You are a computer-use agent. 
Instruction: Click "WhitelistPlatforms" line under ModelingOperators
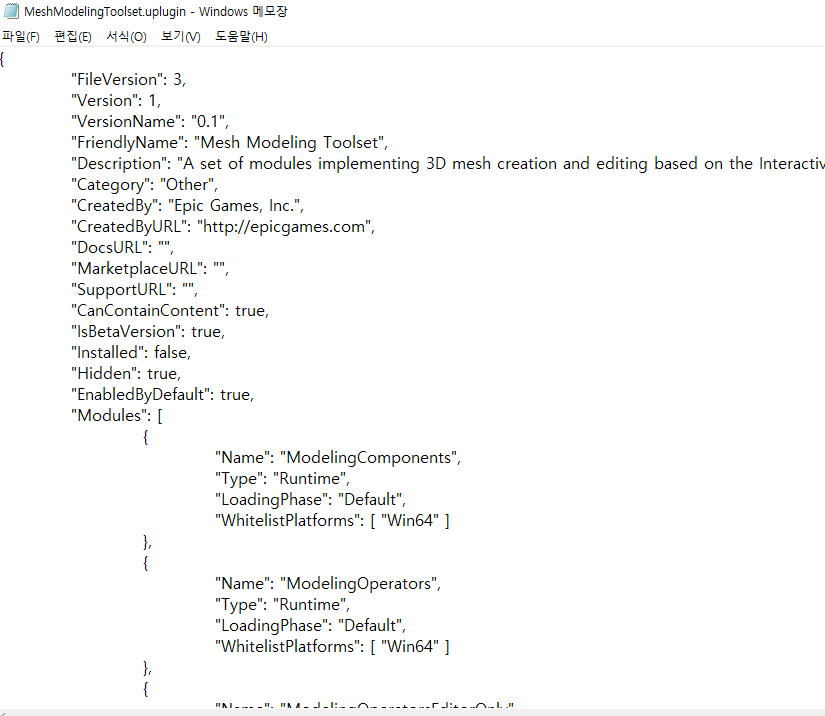[x=332, y=647]
